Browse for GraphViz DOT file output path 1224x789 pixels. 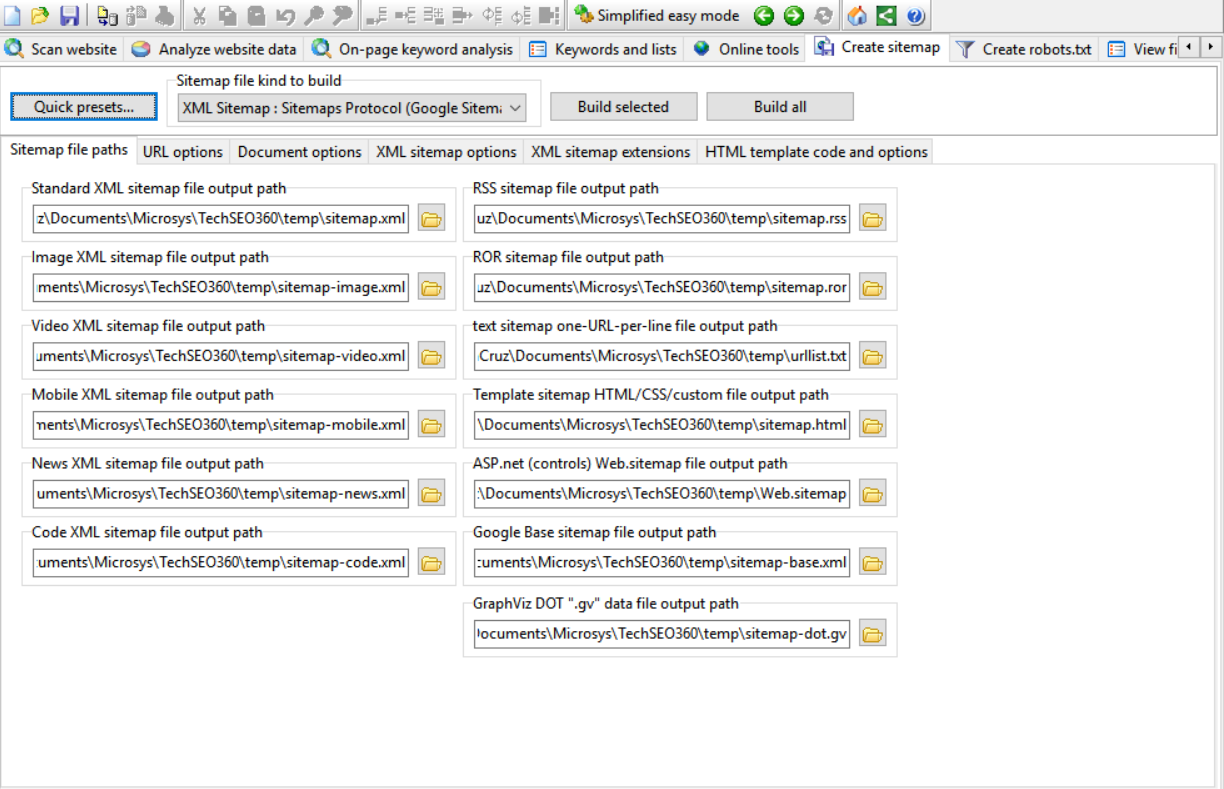873,634
